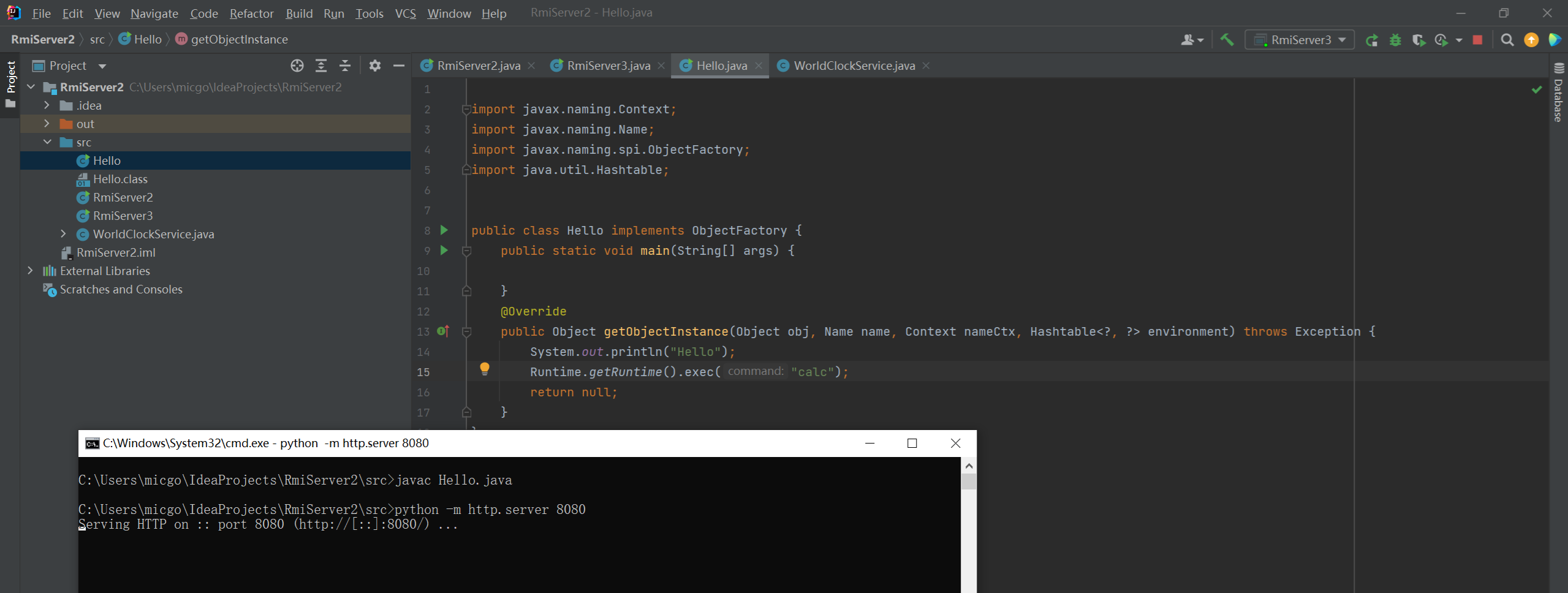The image size is (1568, 593).
Task: Click the "calc" string on line 15
Action: click(812, 372)
